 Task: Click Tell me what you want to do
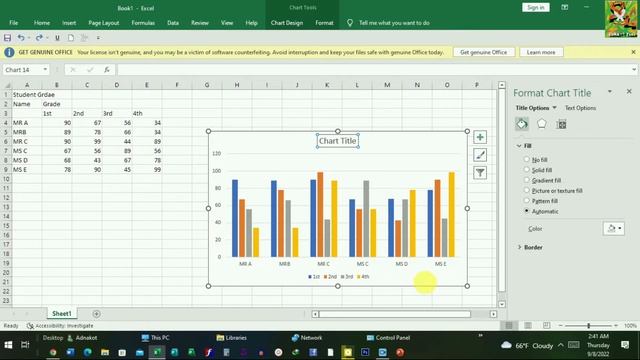(x=394, y=23)
